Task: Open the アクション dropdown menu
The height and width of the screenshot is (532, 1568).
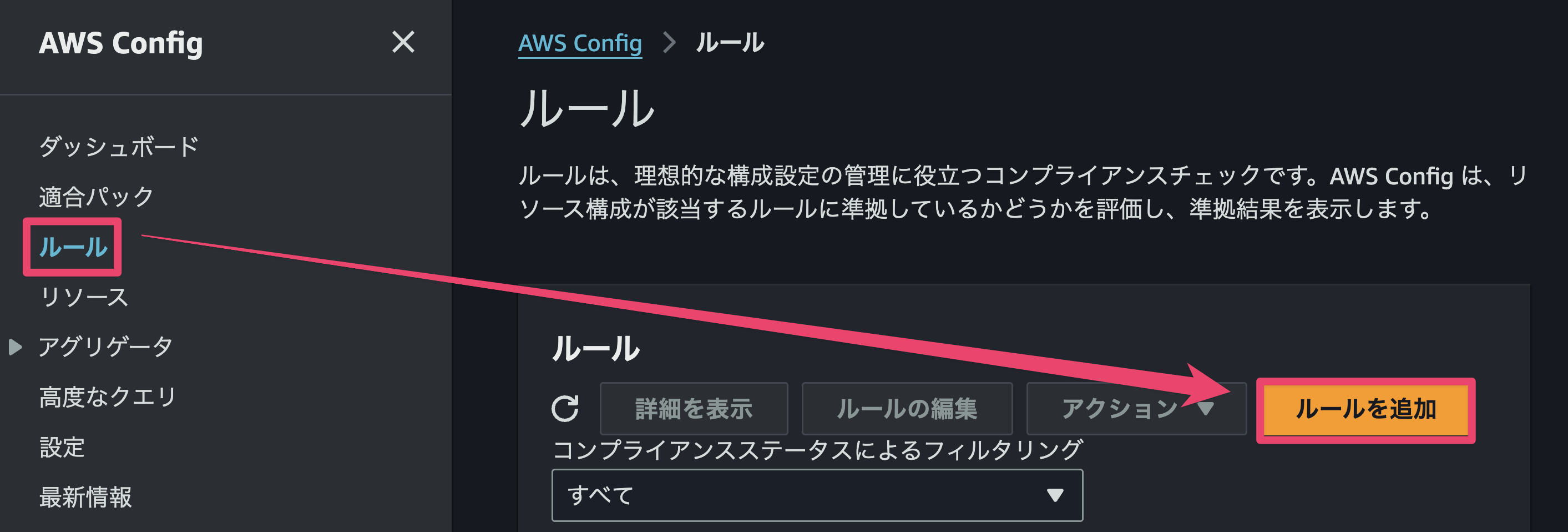Action: pyautogui.click(x=1136, y=408)
